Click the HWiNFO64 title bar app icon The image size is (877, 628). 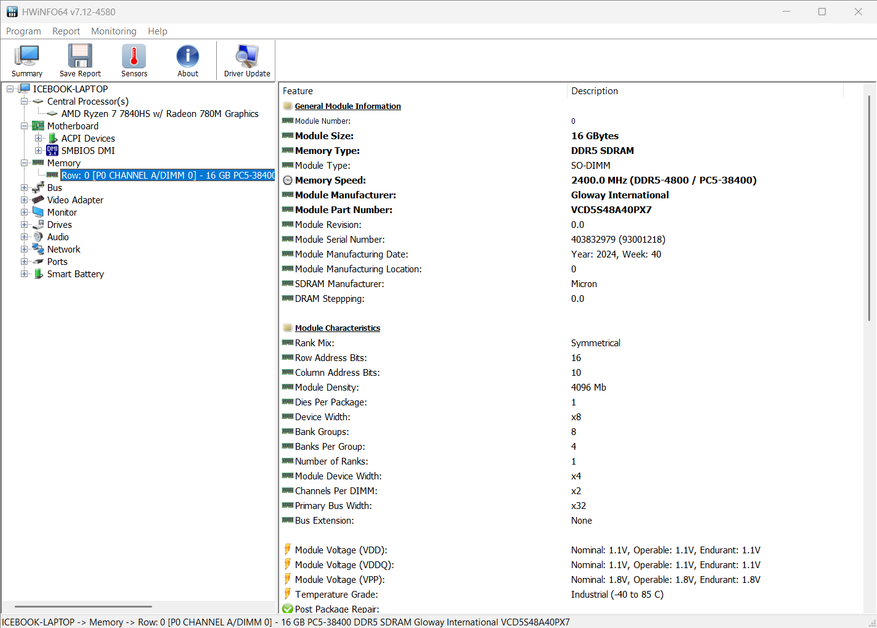(x=12, y=12)
